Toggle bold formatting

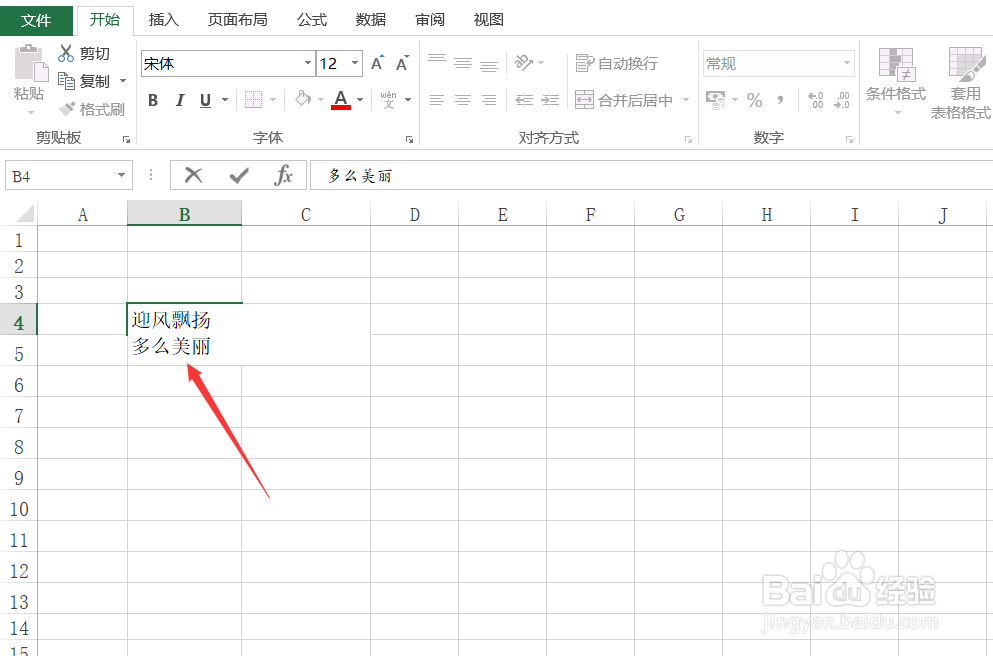(153, 100)
